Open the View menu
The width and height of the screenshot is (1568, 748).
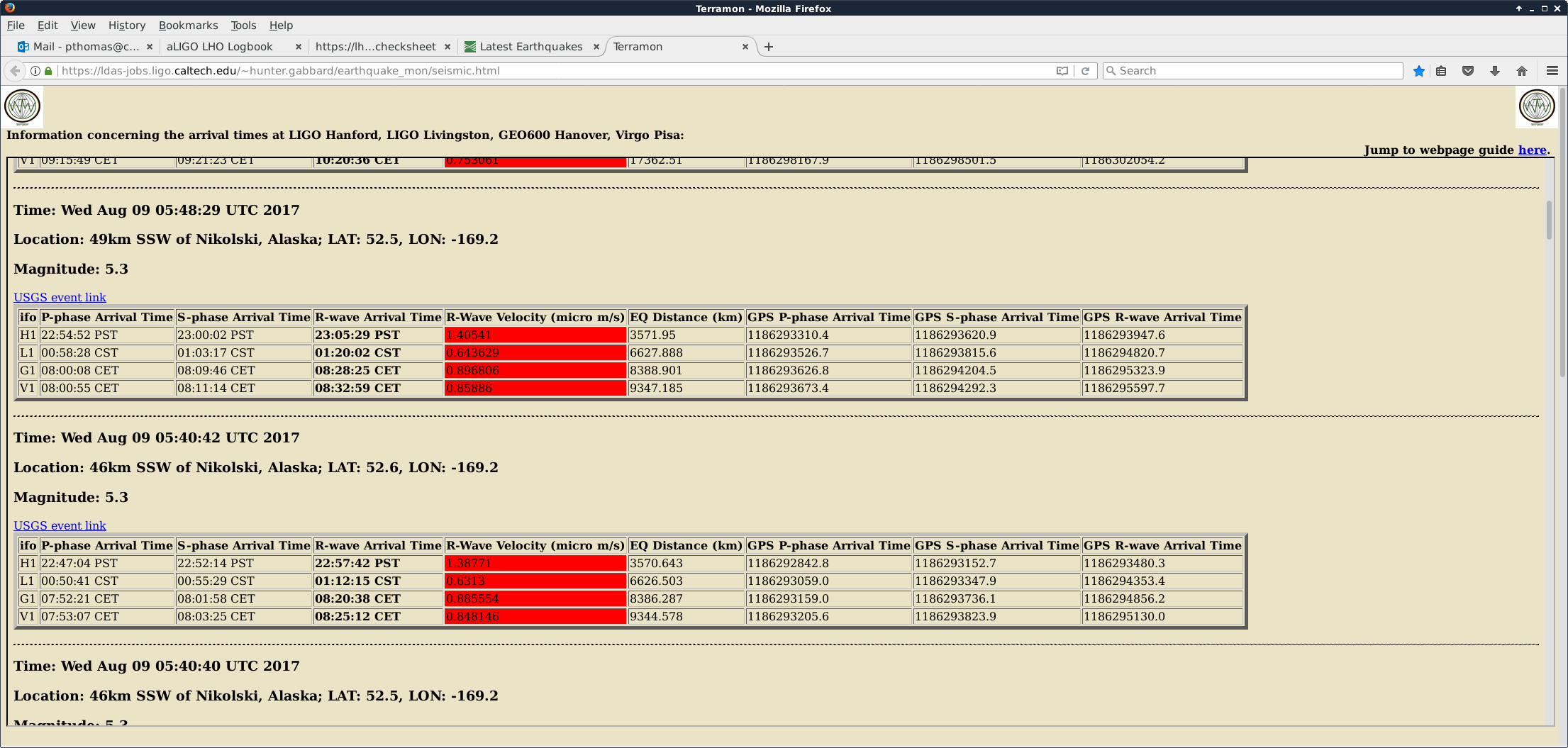click(x=83, y=26)
